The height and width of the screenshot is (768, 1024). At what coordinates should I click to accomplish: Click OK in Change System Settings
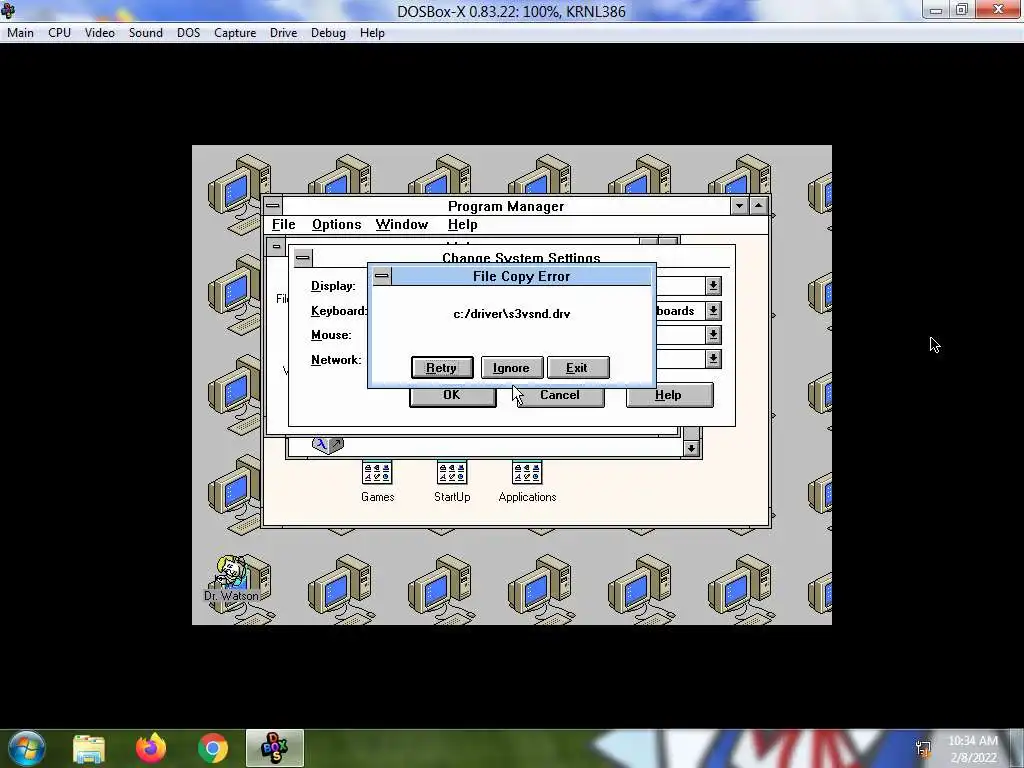click(x=453, y=395)
